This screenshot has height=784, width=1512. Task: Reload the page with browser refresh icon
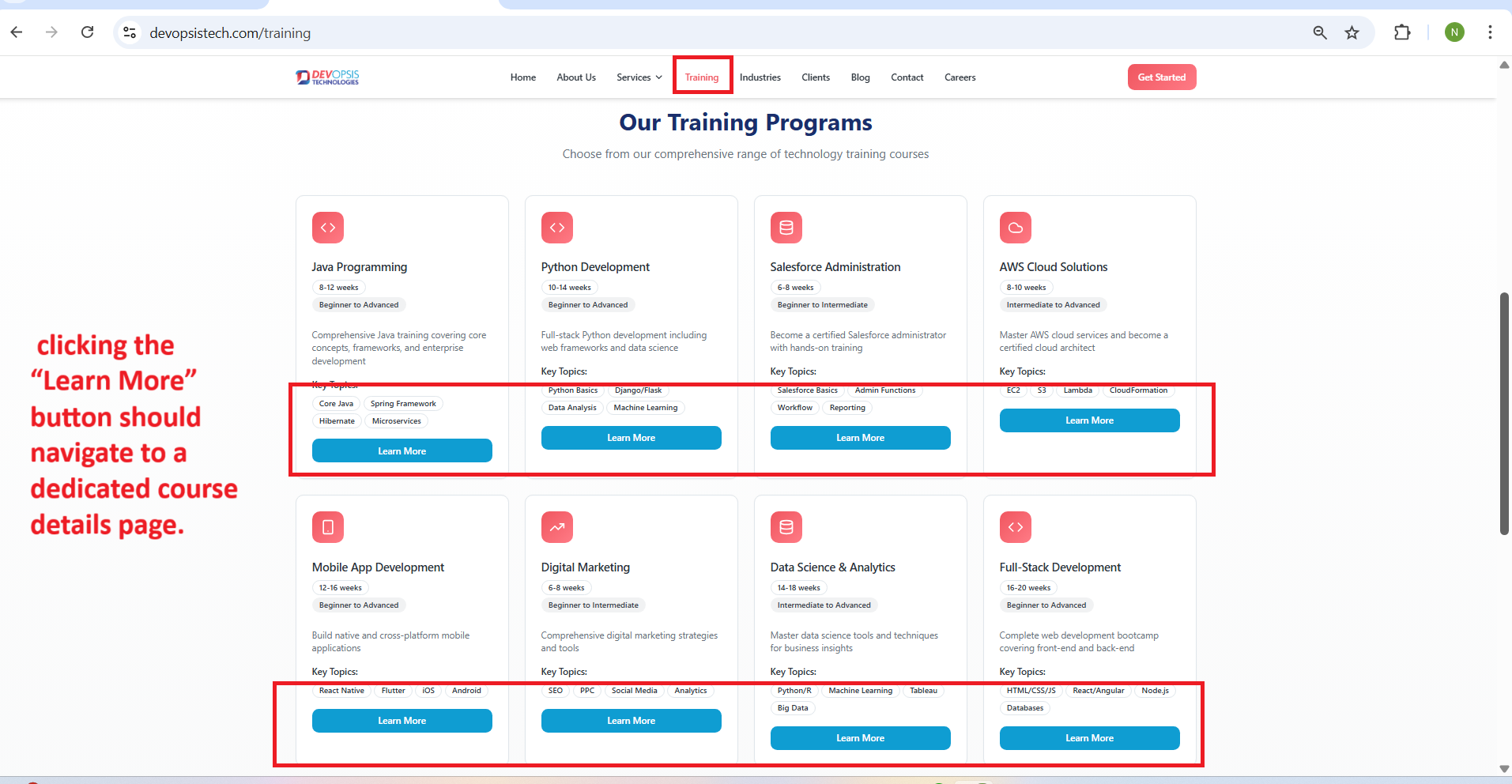[88, 32]
